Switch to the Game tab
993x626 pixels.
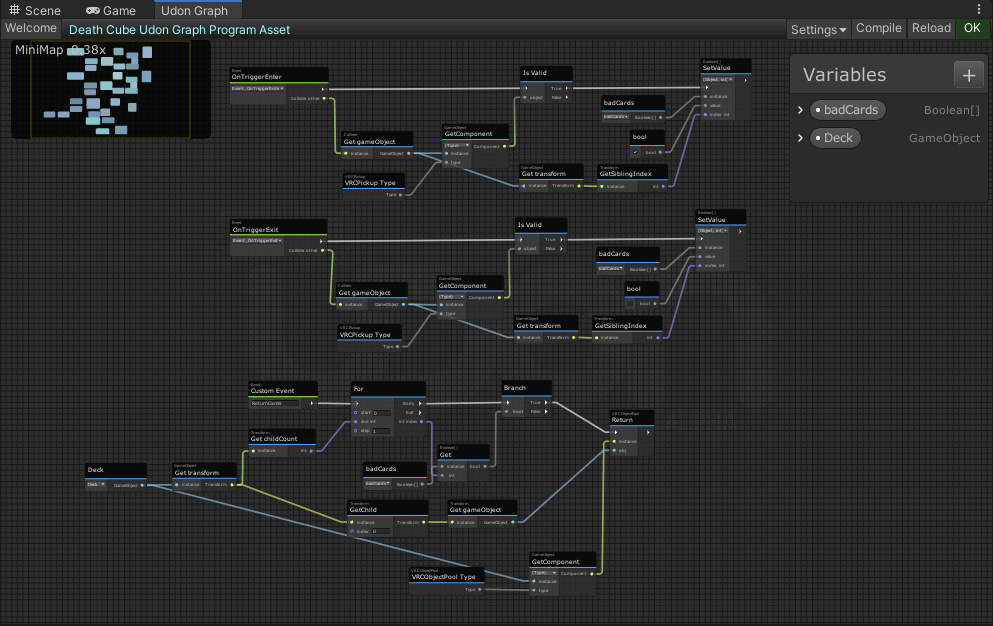[111, 10]
